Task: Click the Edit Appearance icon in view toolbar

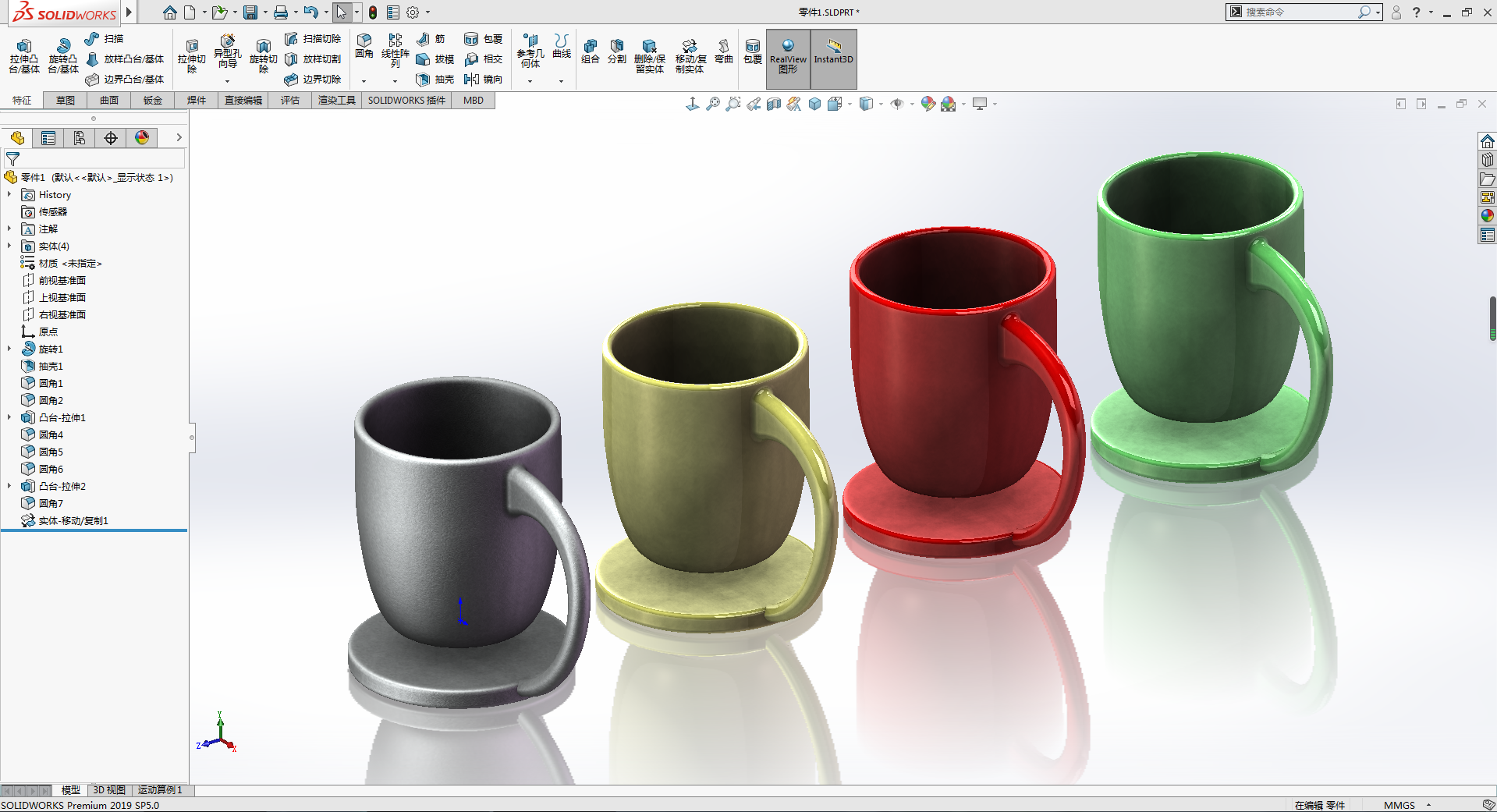Action: tap(928, 104)
